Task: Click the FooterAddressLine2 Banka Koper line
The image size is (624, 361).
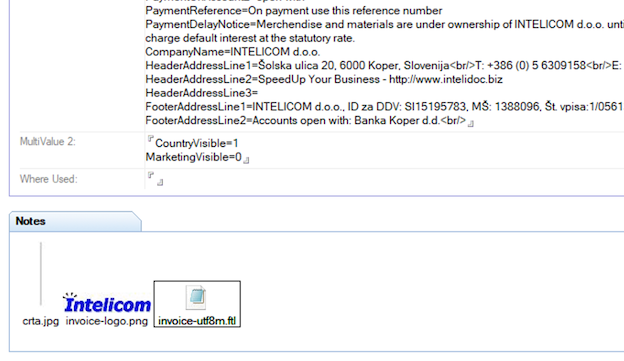Action: (306, 121)
